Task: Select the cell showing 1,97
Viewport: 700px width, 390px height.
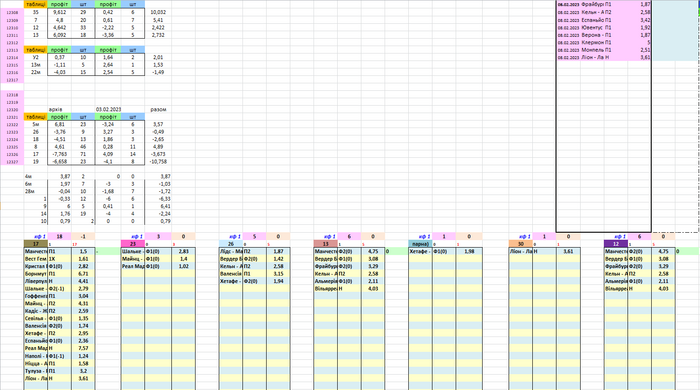Action: click(x=59, y=184)
